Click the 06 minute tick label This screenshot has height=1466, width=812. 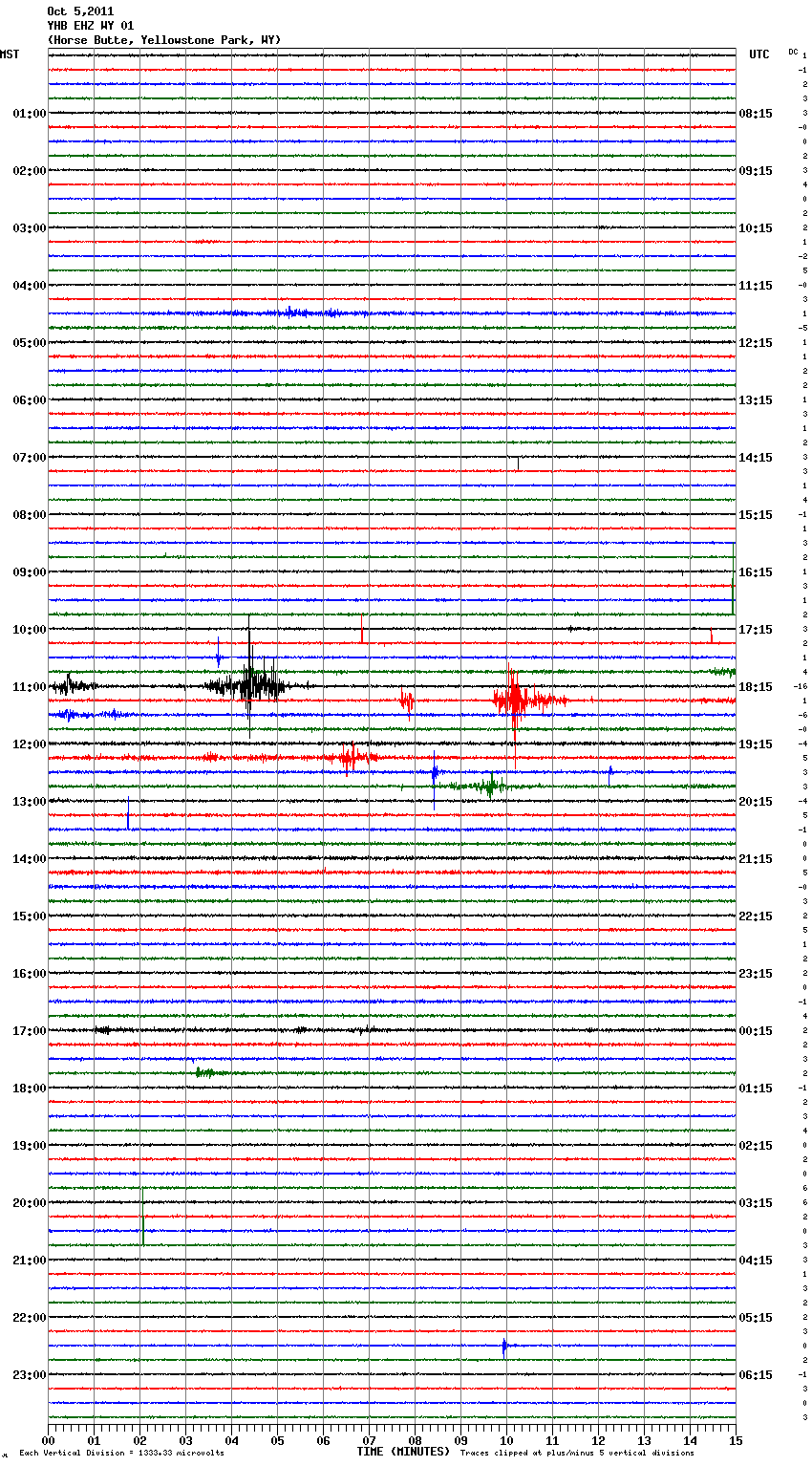point(323,1440)
